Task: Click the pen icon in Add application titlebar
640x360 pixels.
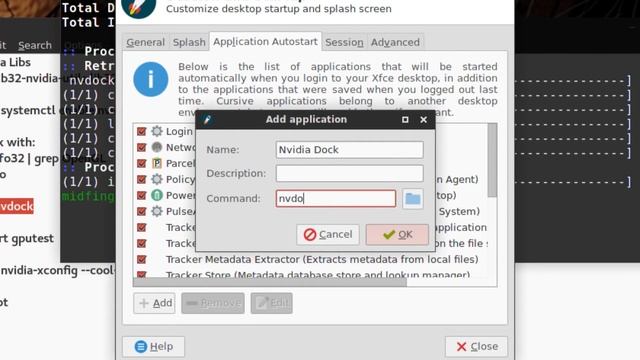Action: (207, 120)
